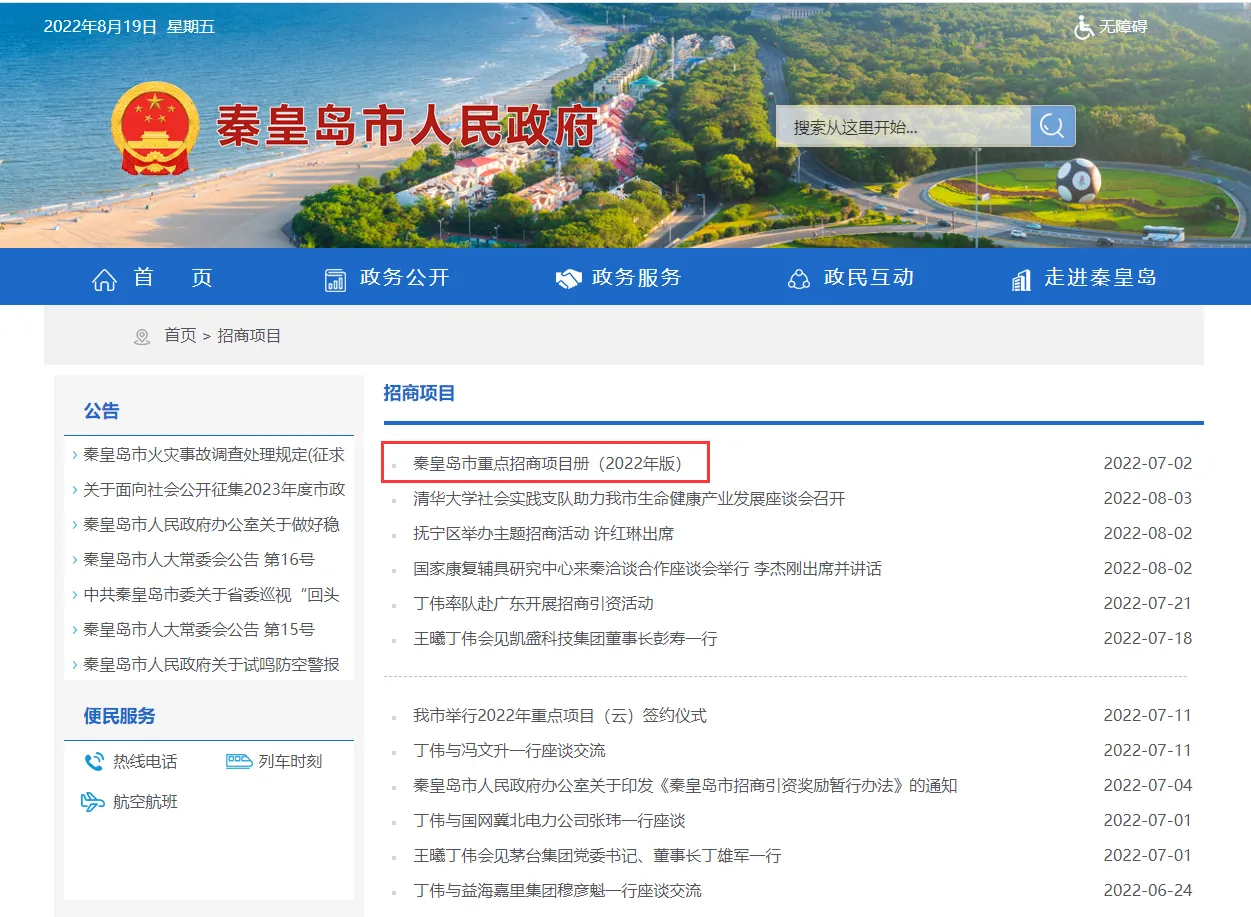This screenshot has height=917, width=1251.
Task: Open 王曦丁伟会见茅台集团 article
Action: 597,855
